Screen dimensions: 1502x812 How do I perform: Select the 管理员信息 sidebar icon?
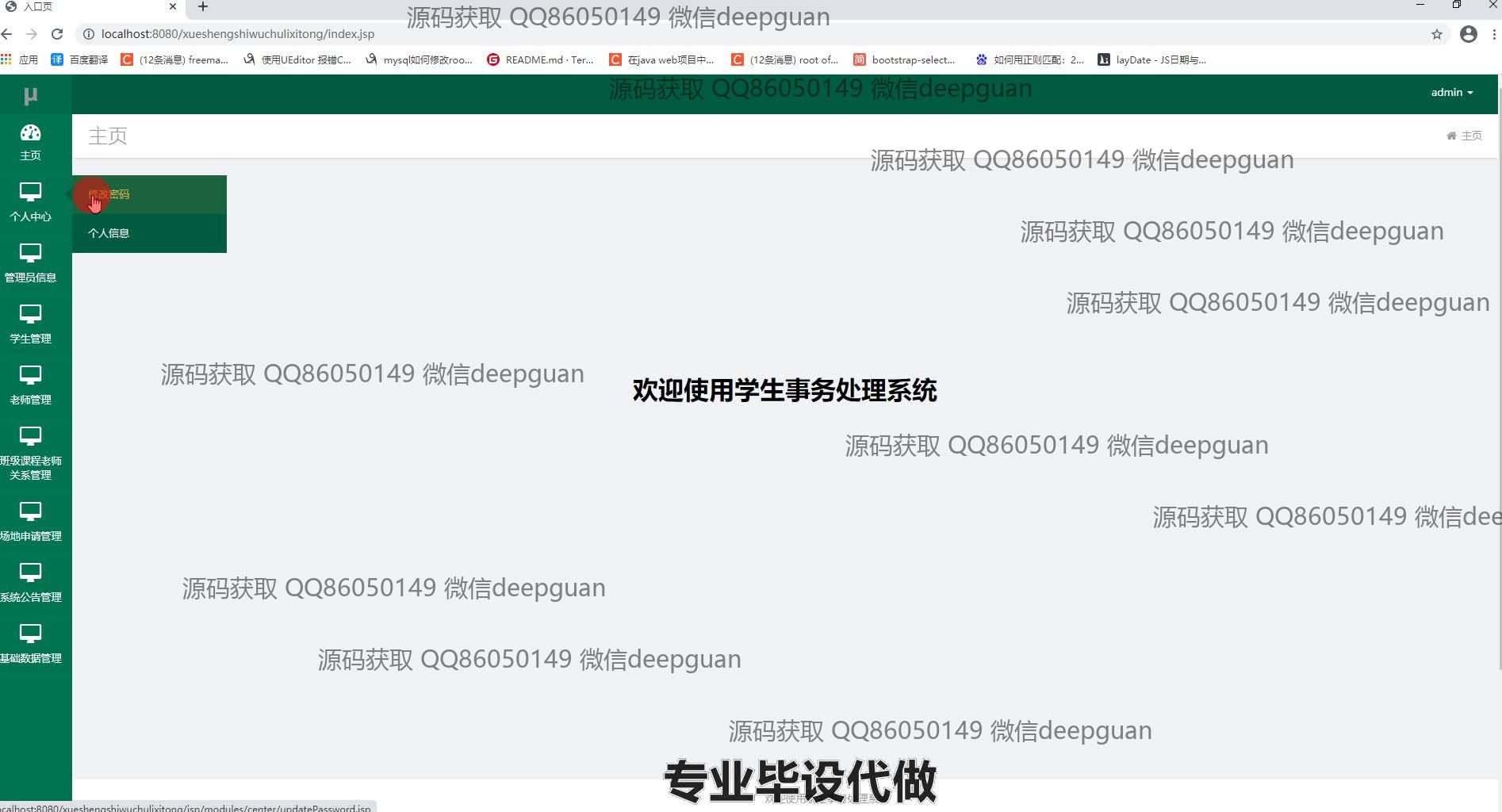pos(30,254)
